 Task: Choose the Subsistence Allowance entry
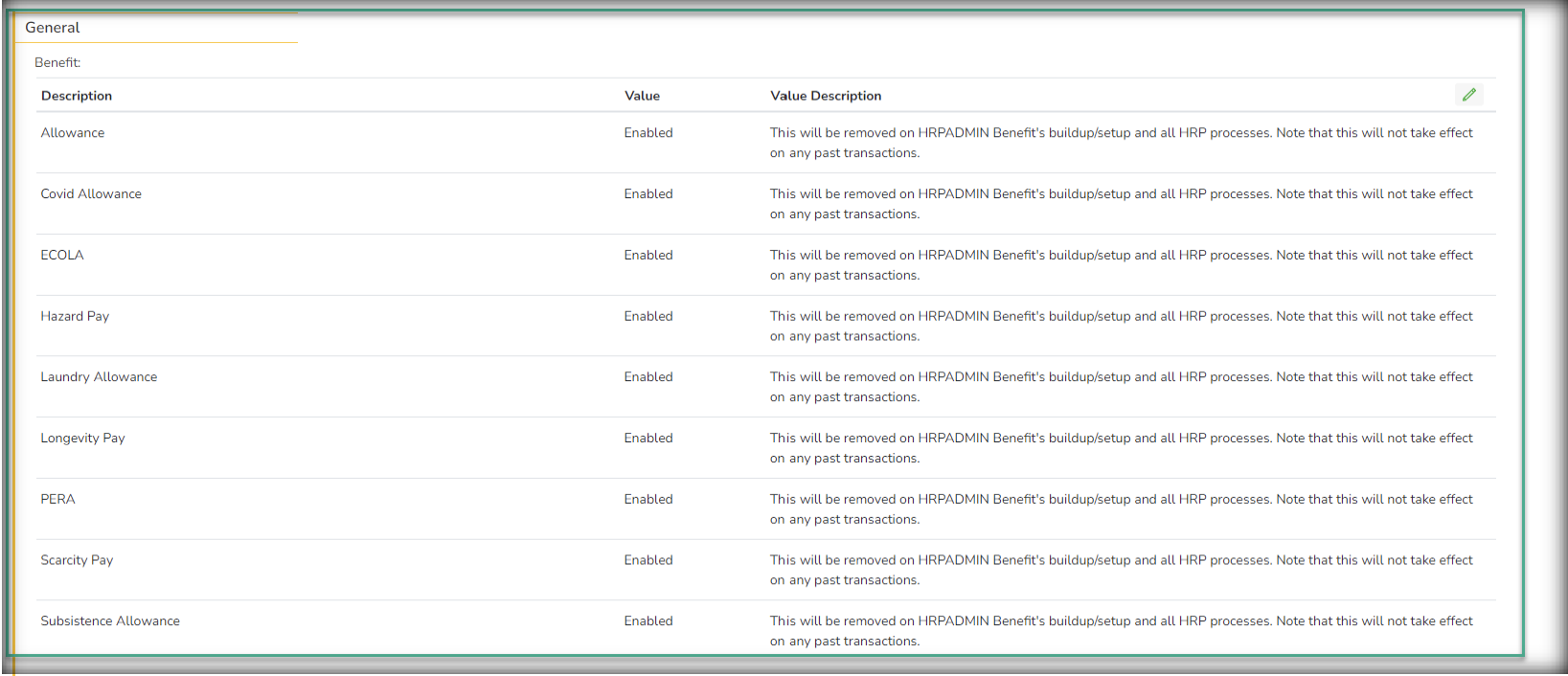(x=110, y=621)
